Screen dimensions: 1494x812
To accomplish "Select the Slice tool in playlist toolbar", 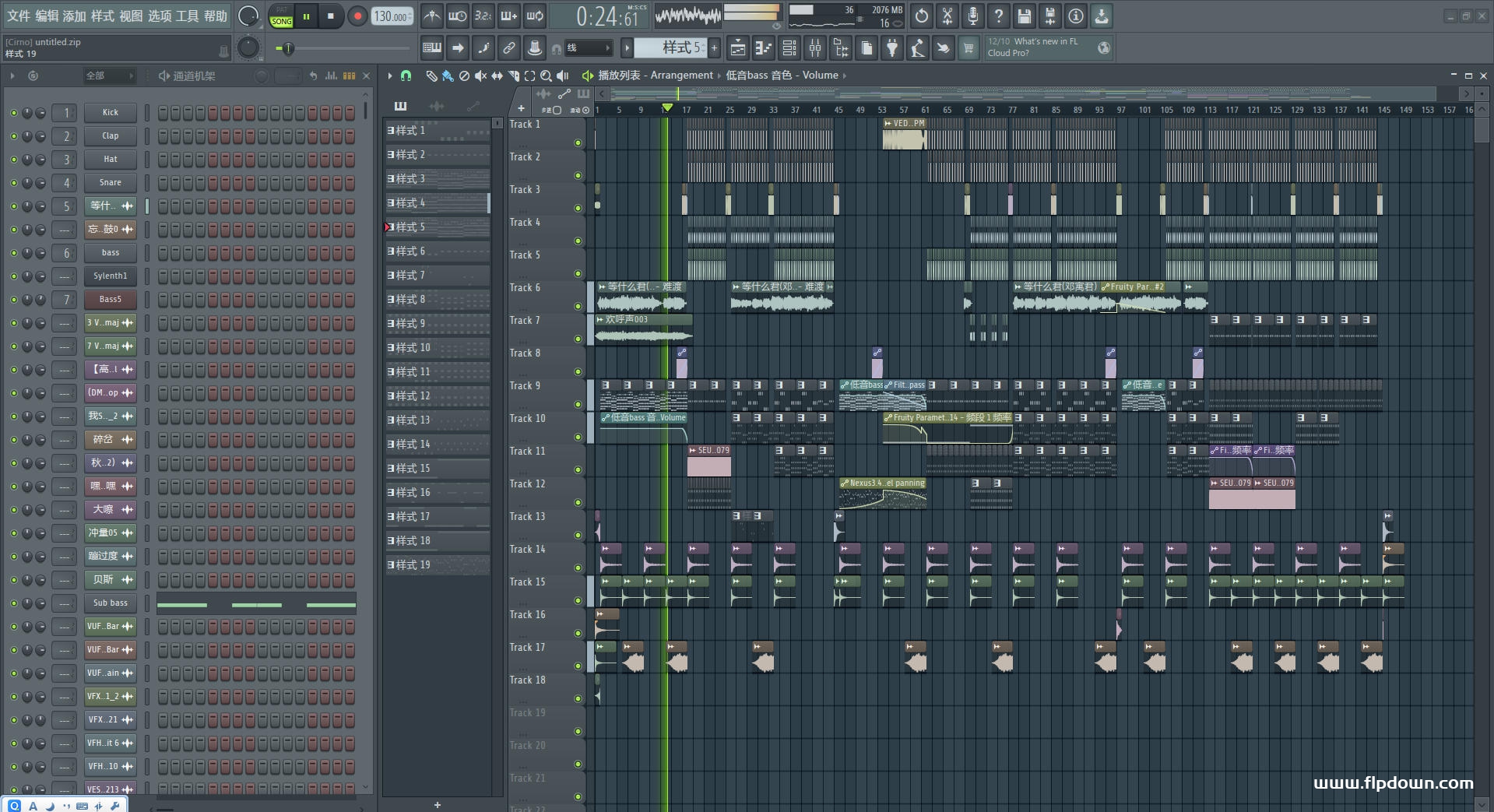I will pos(513,76).
